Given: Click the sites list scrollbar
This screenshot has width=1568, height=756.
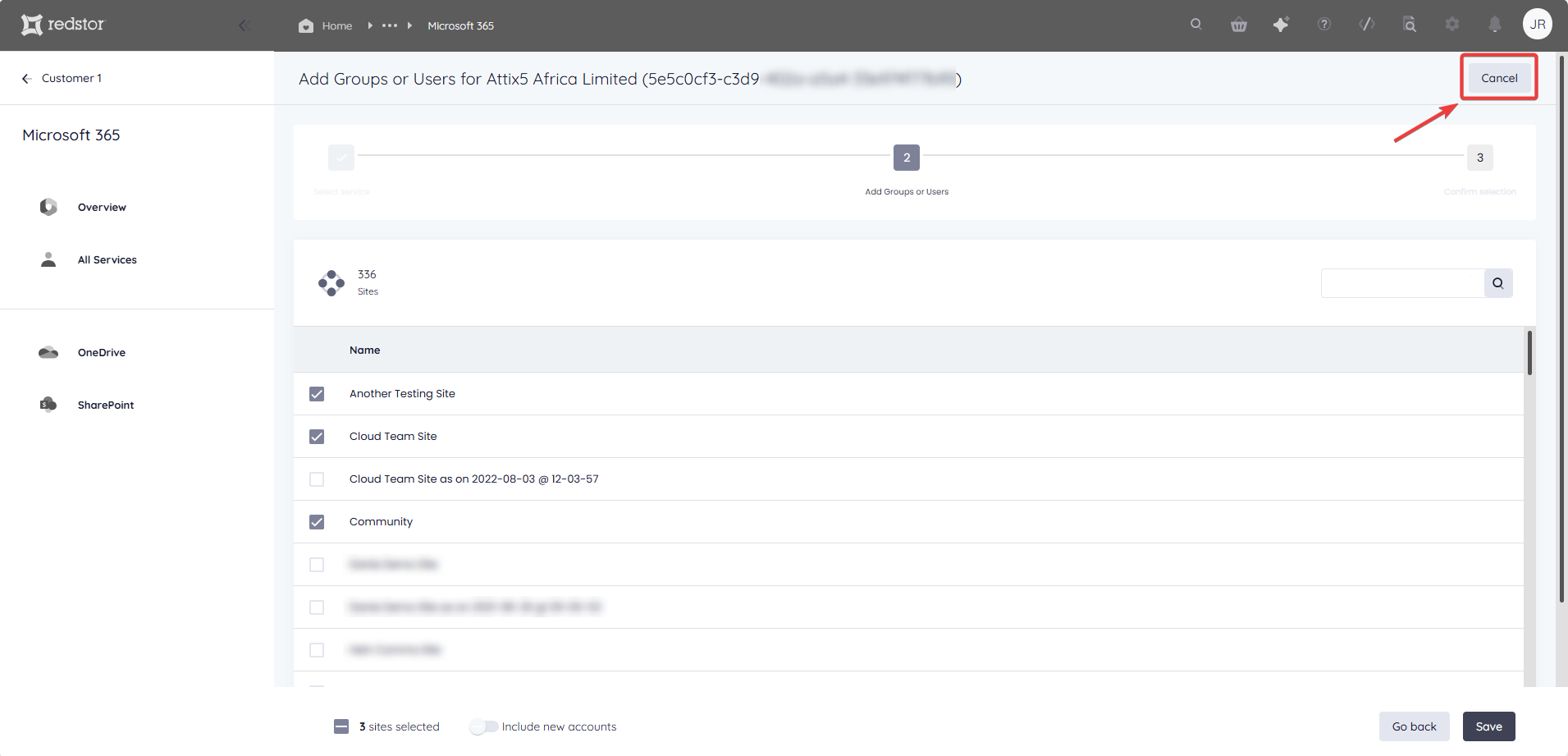Looking at the screenshot, I should (1529, 353).
